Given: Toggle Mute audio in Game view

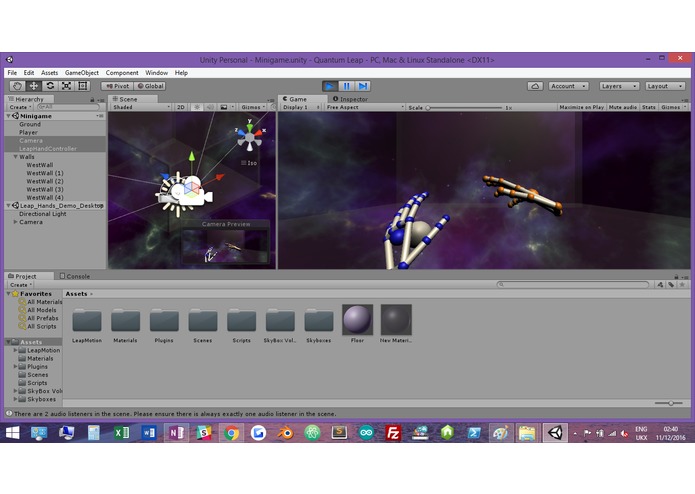Looking at the screenshot, I should tap(623, 107).
